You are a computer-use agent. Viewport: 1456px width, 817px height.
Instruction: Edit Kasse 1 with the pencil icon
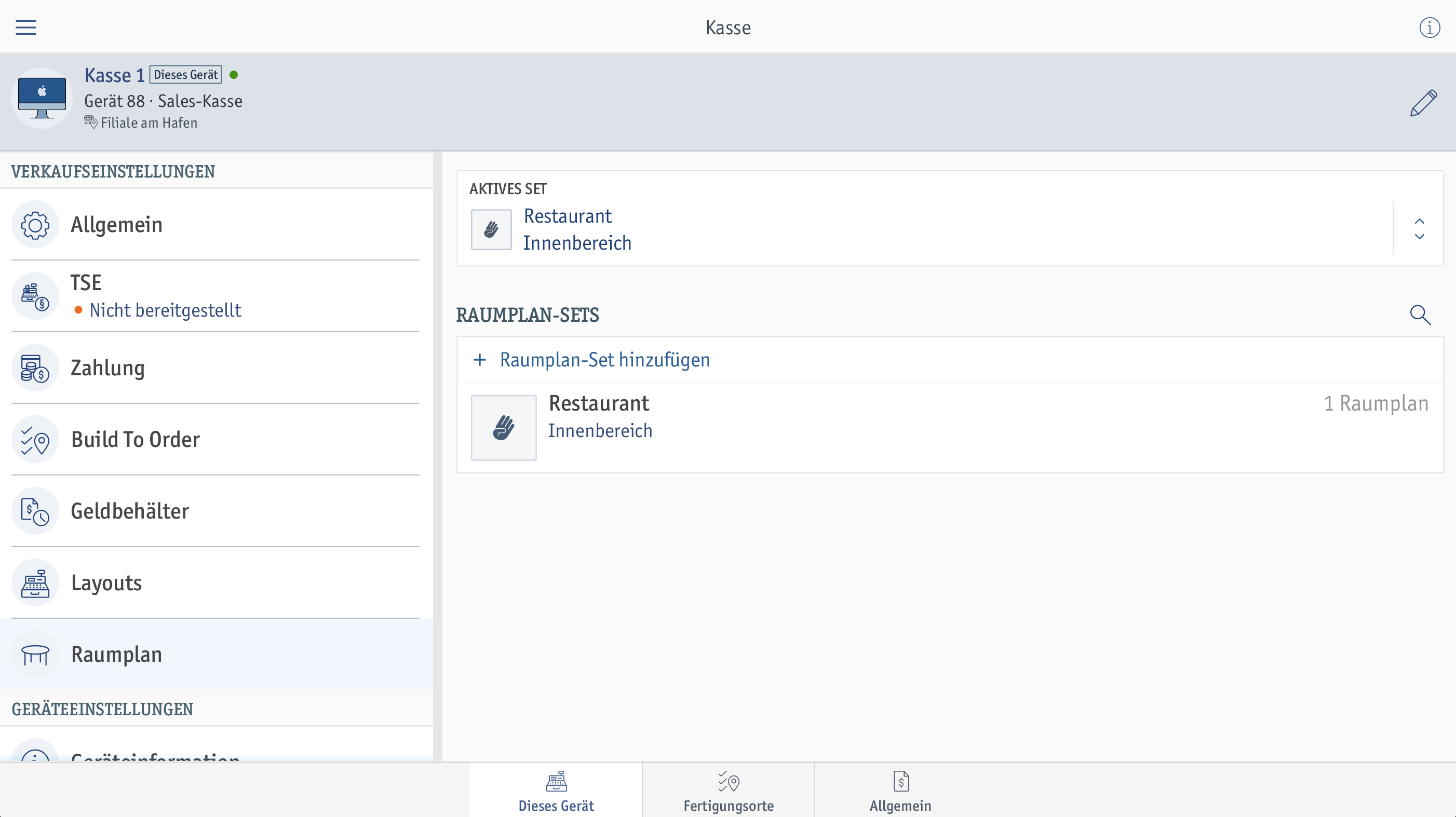tap(1423, 103)
